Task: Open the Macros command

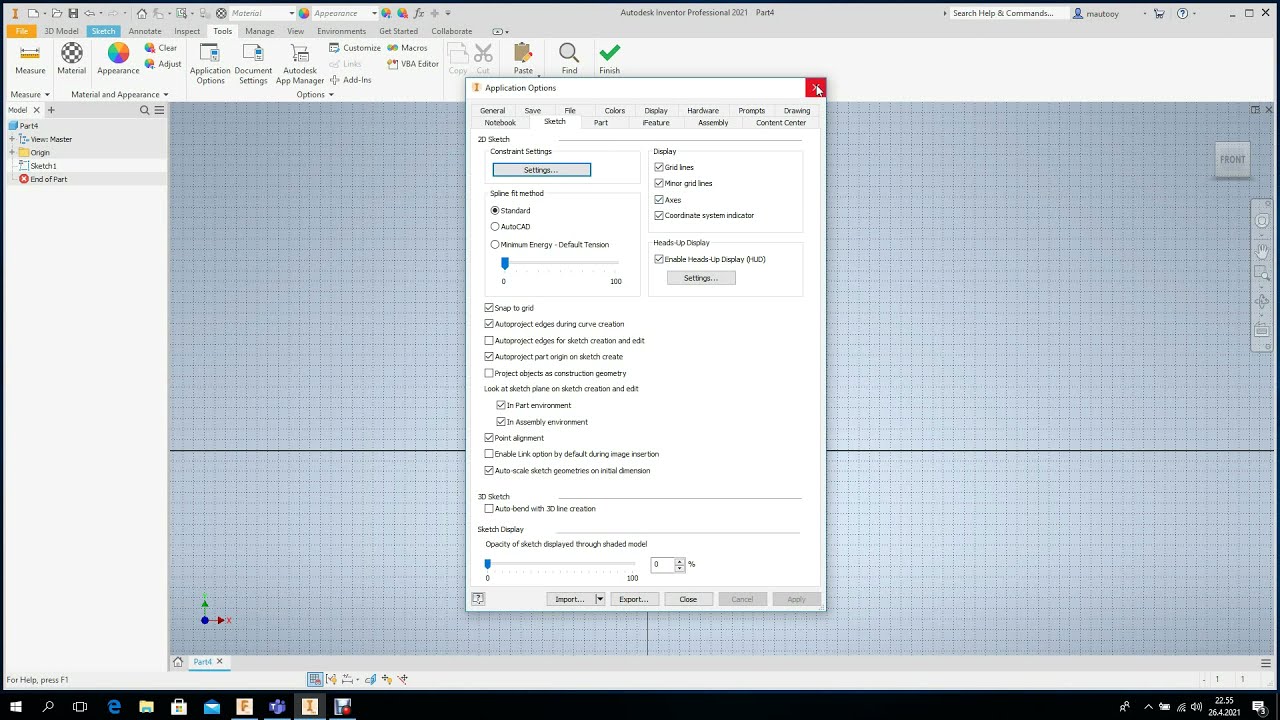Action: point(408,48)
